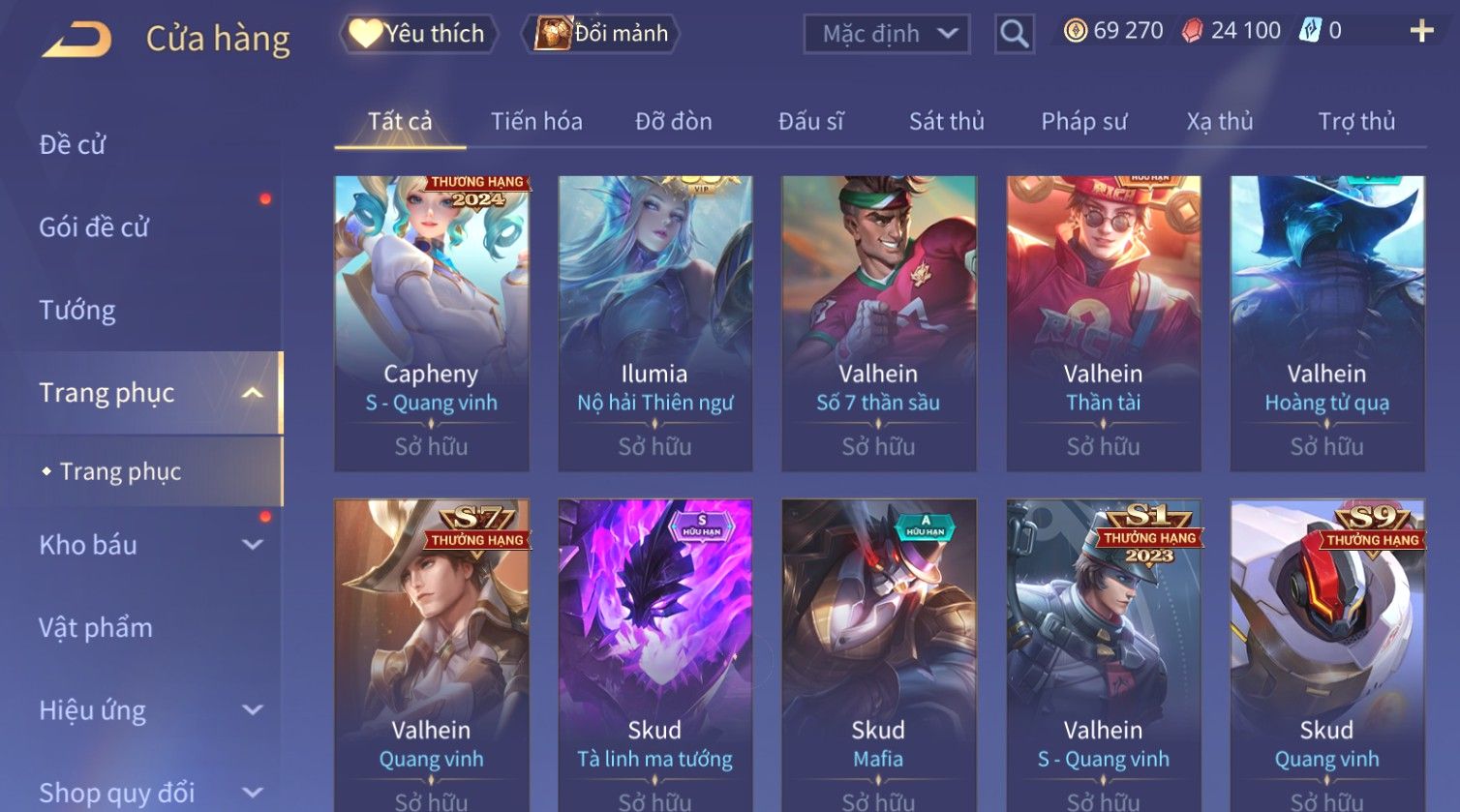Select the Skud Mafia skin card
The height and width of the screenshot is (812, 1460).
pos(878,655)
